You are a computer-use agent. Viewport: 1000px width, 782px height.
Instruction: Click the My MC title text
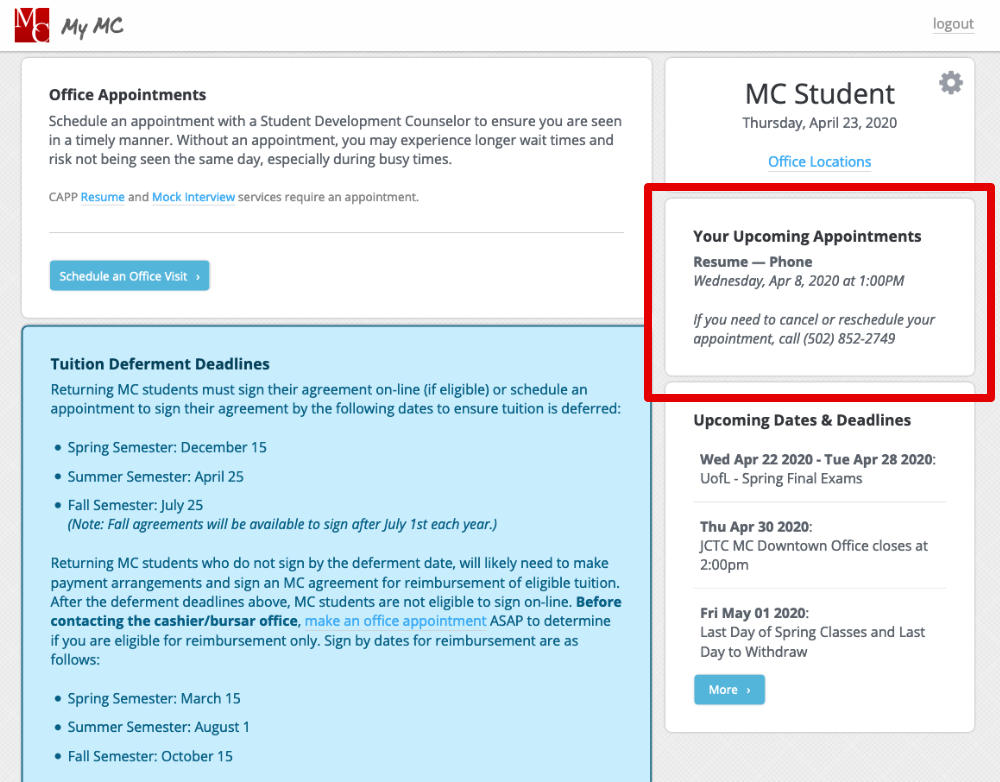click(92, 27)
